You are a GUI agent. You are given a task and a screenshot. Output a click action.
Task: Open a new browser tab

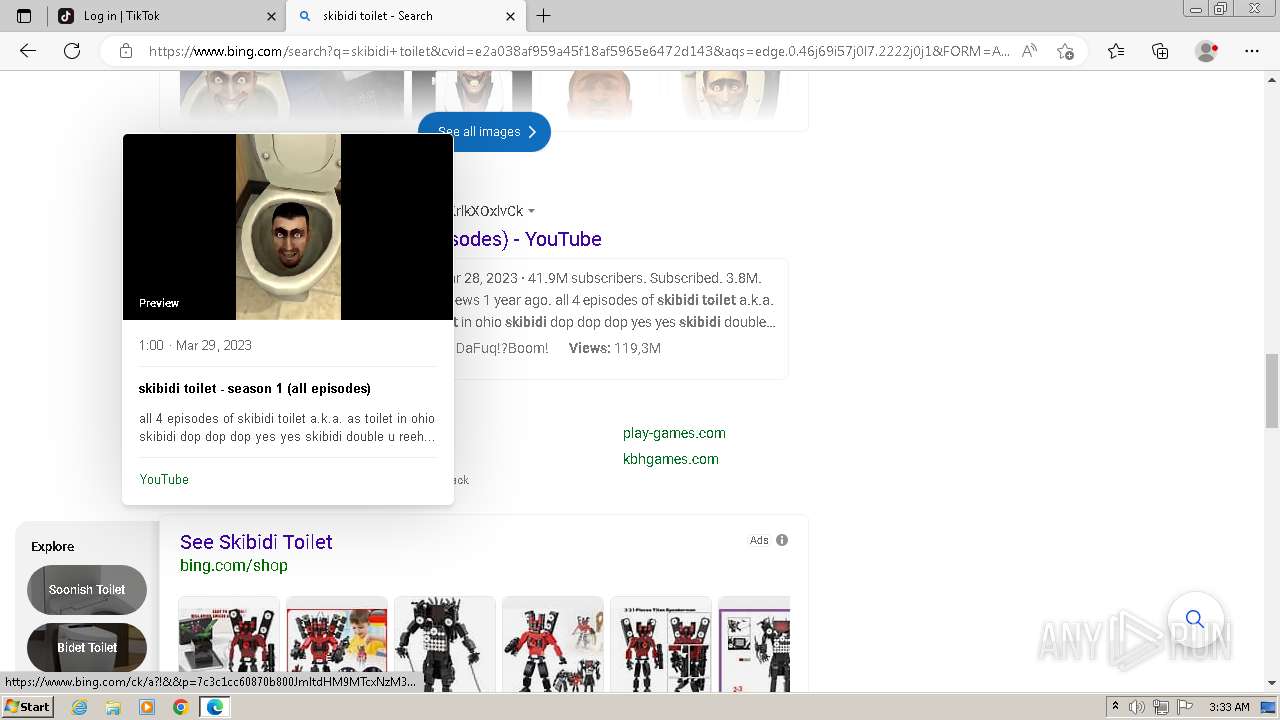(x=544, y=16)
